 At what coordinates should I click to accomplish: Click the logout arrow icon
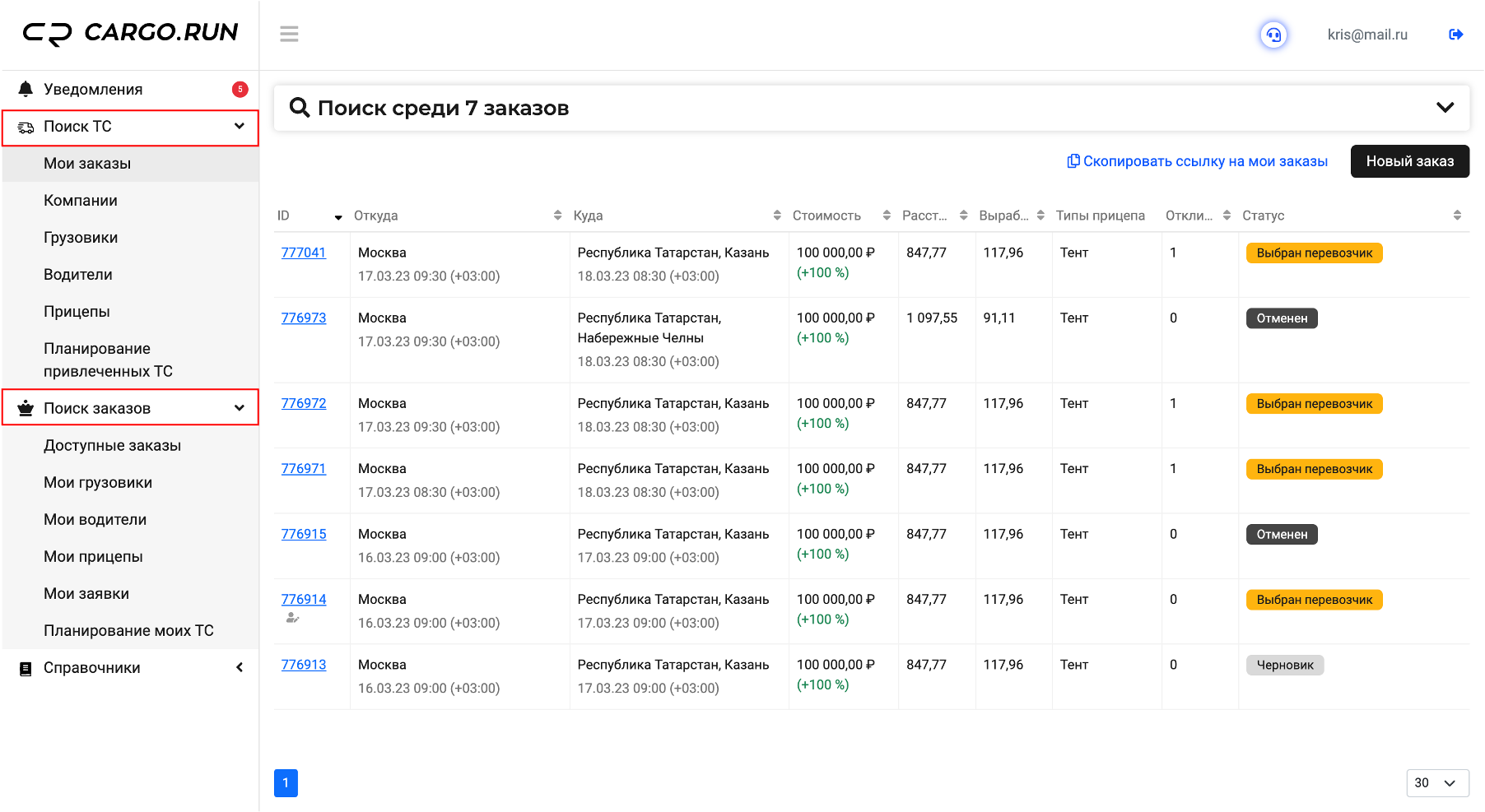1455,35
